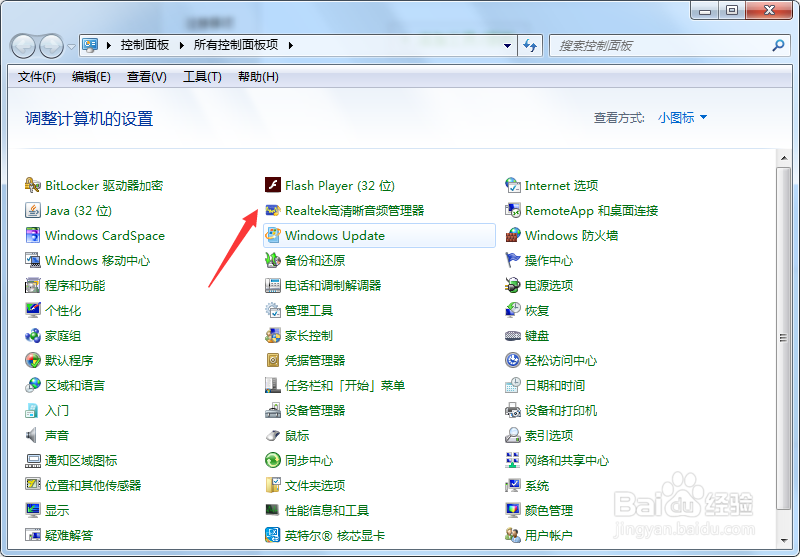The image size is (800, 557).
Task: Open the 设备管理器 icon
Action: coord(273,410)
